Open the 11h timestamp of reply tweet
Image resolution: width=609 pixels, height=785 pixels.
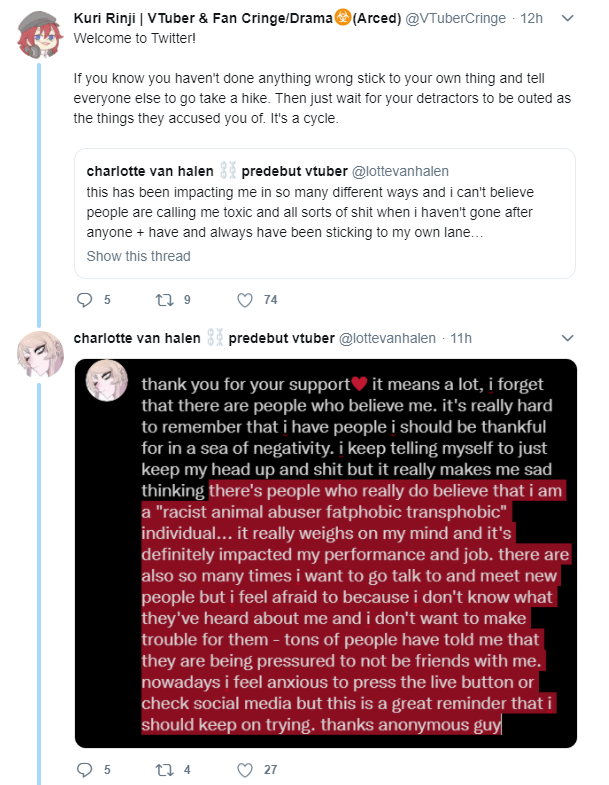coord(461,338)
